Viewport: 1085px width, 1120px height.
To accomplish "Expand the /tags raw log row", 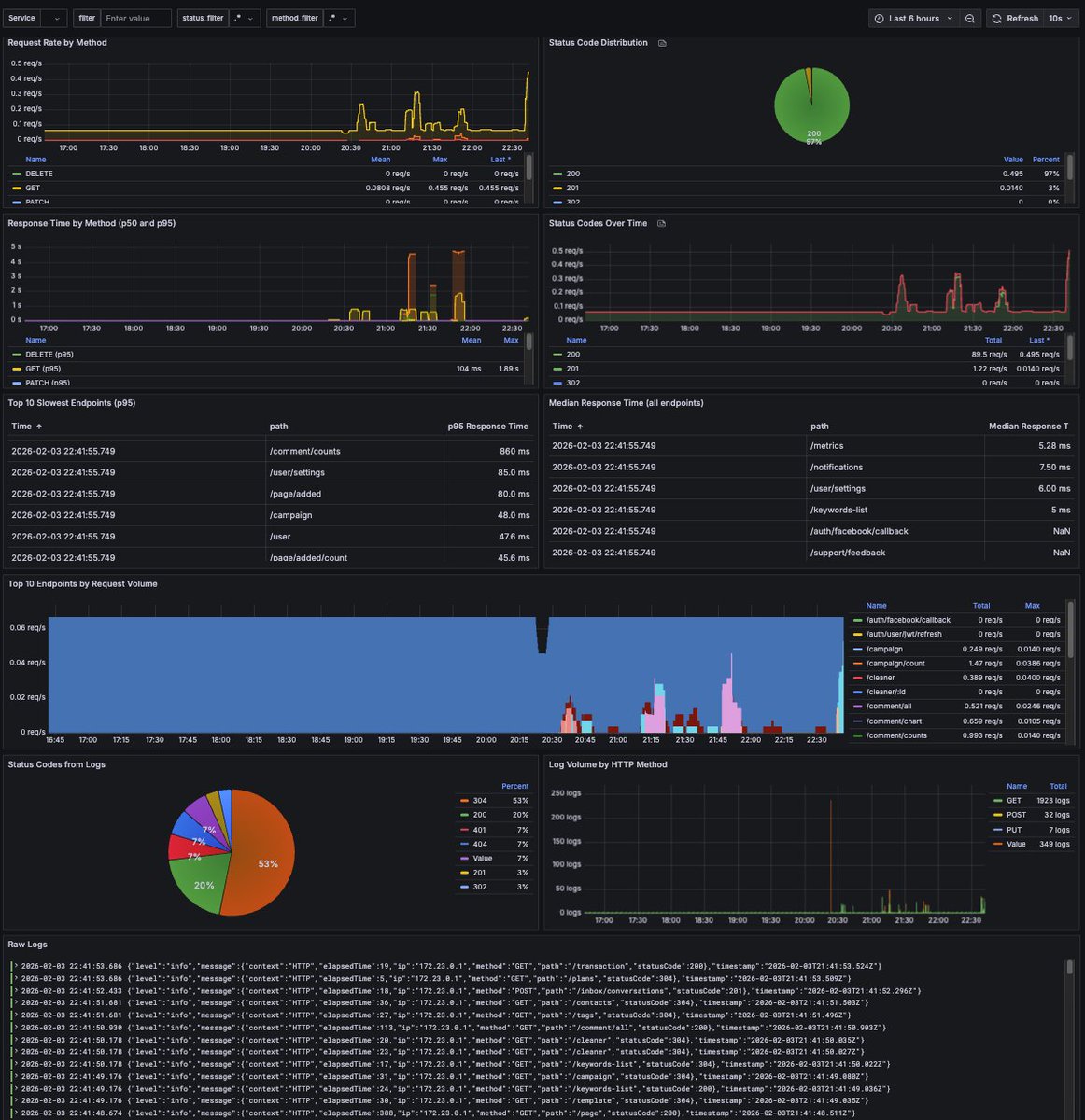I will tap(15, 1015).
